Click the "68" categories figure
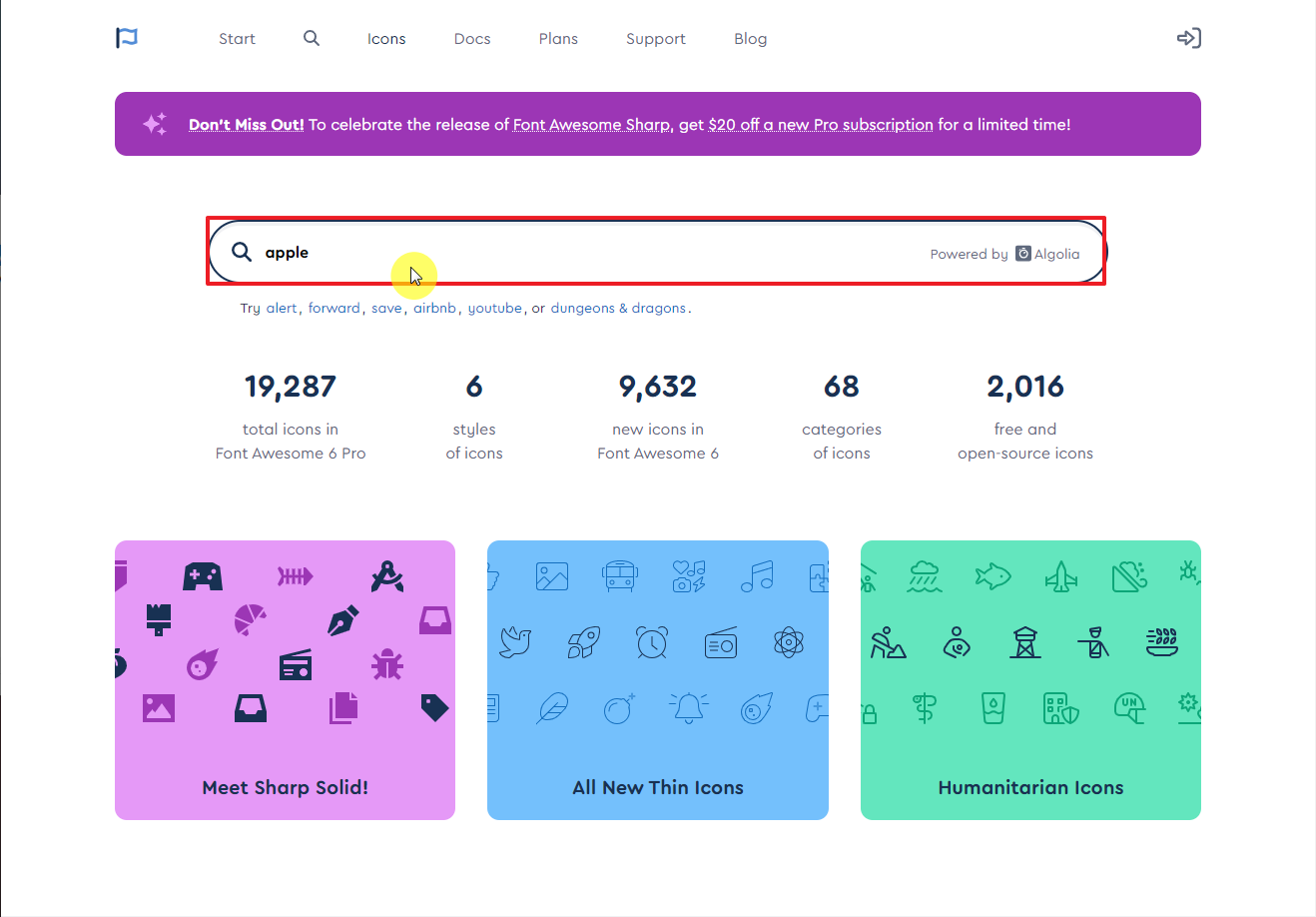The width and height of the screenshot is (1316, 917). click(842, 387)
